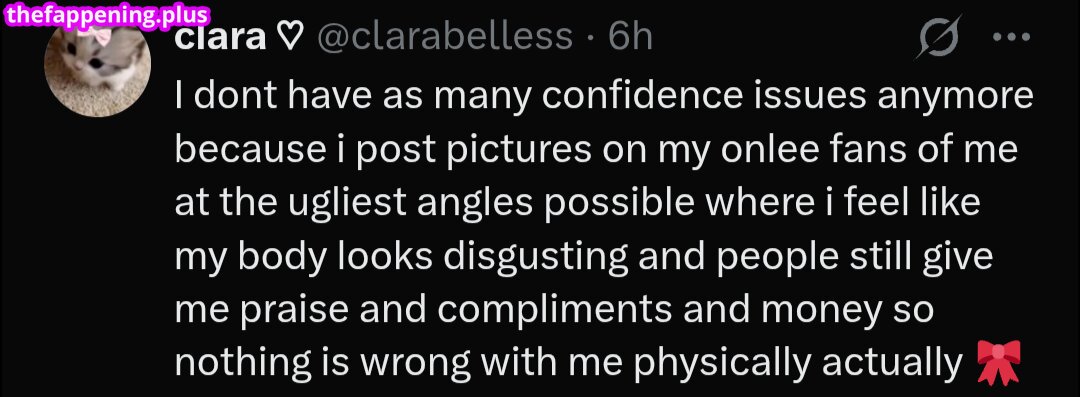Click the thefappening.plus watermark
Viewport: 1080px width, 397px height.
click(106, 15)
